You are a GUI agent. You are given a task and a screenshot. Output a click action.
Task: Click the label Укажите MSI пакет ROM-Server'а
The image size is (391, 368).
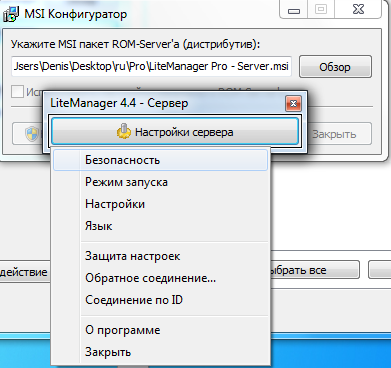click(135, 44)
